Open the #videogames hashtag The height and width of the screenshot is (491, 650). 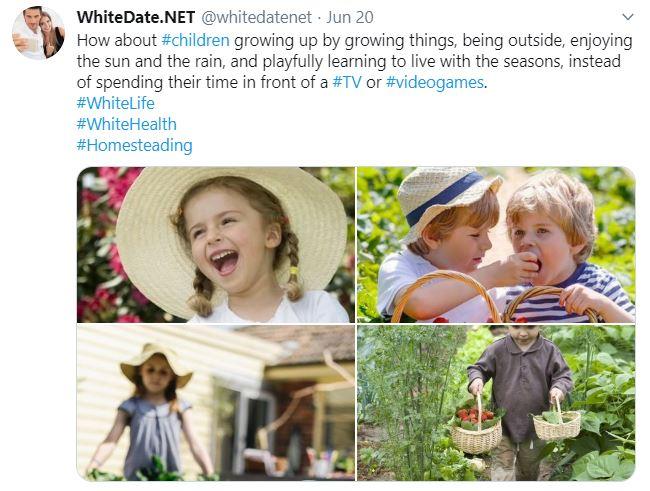[434, 83]
